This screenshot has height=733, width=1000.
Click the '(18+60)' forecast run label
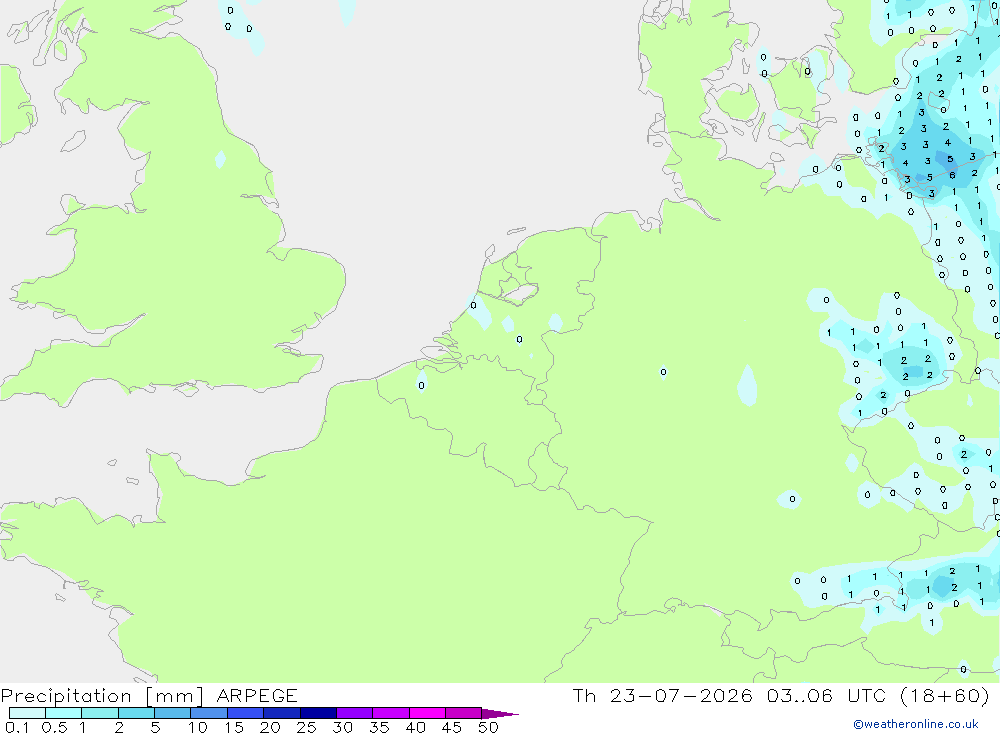945,695
